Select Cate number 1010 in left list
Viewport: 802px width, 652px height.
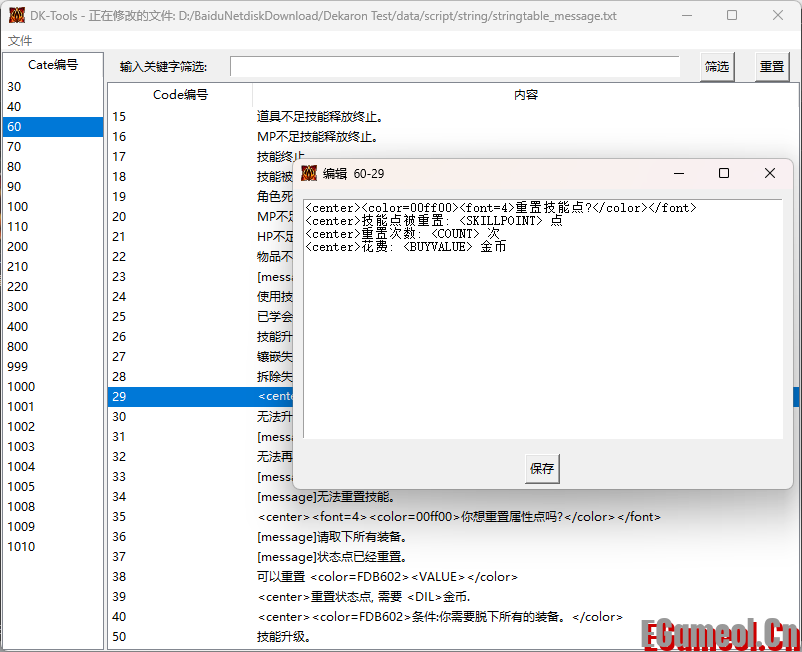pos(21,547)
